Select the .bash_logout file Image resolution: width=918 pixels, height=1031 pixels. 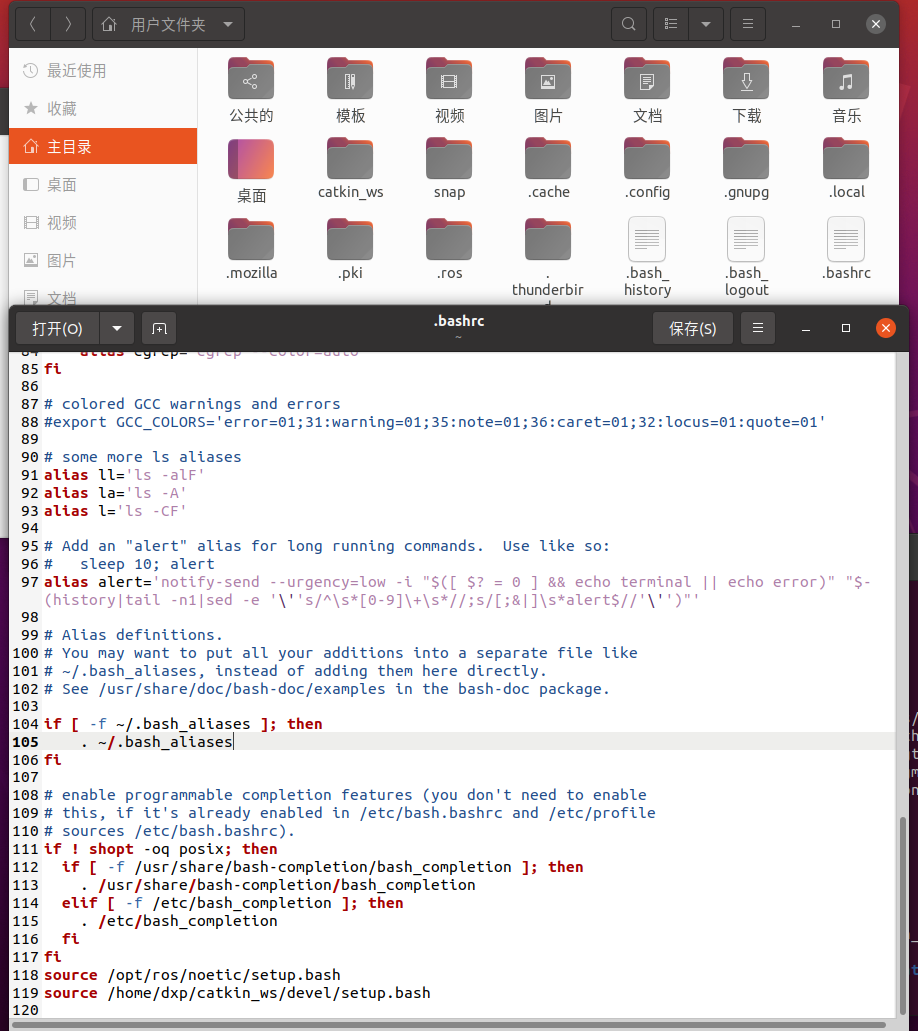coord(746,239)
